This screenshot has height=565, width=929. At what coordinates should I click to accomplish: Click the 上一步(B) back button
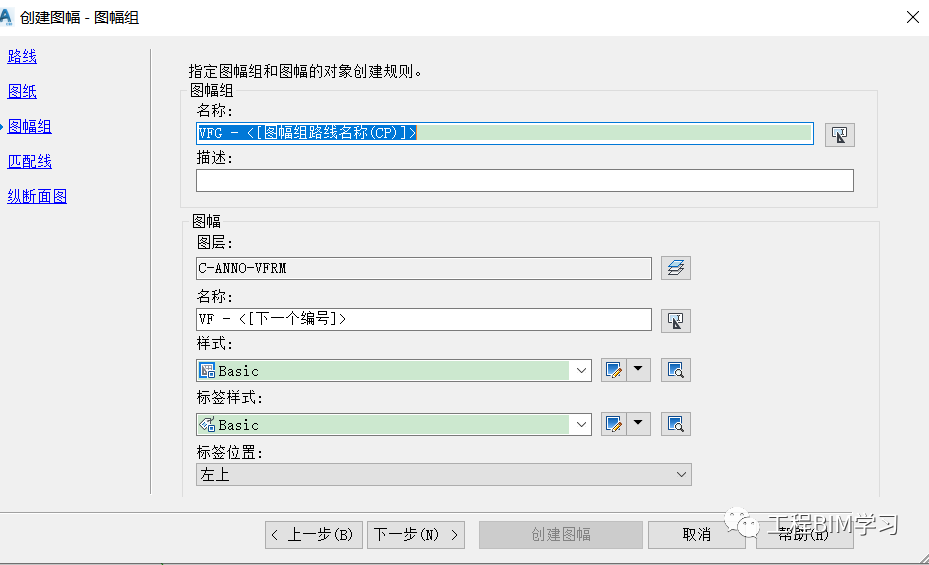coord(313,535)
